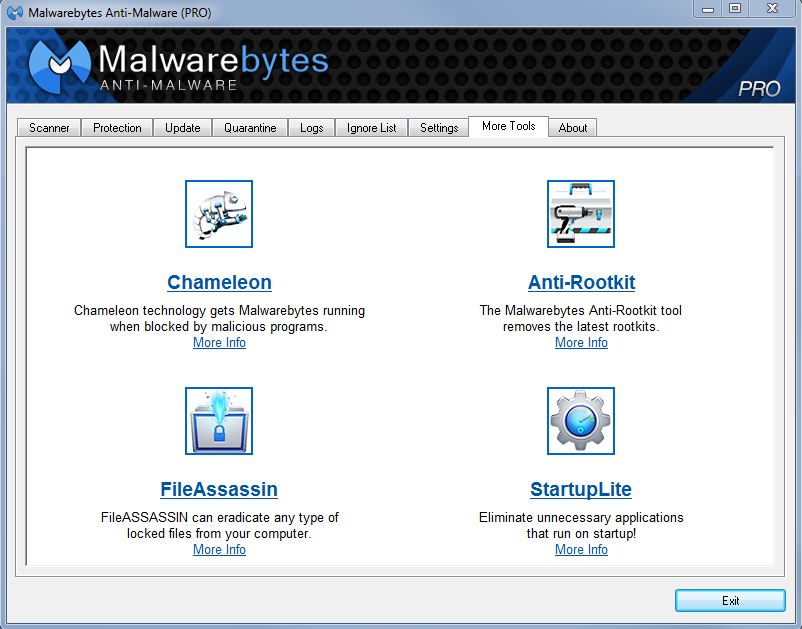Switch to the Ignore List tab
The width and height of the screenshot is (802, 629).
[x=371, y=128]
